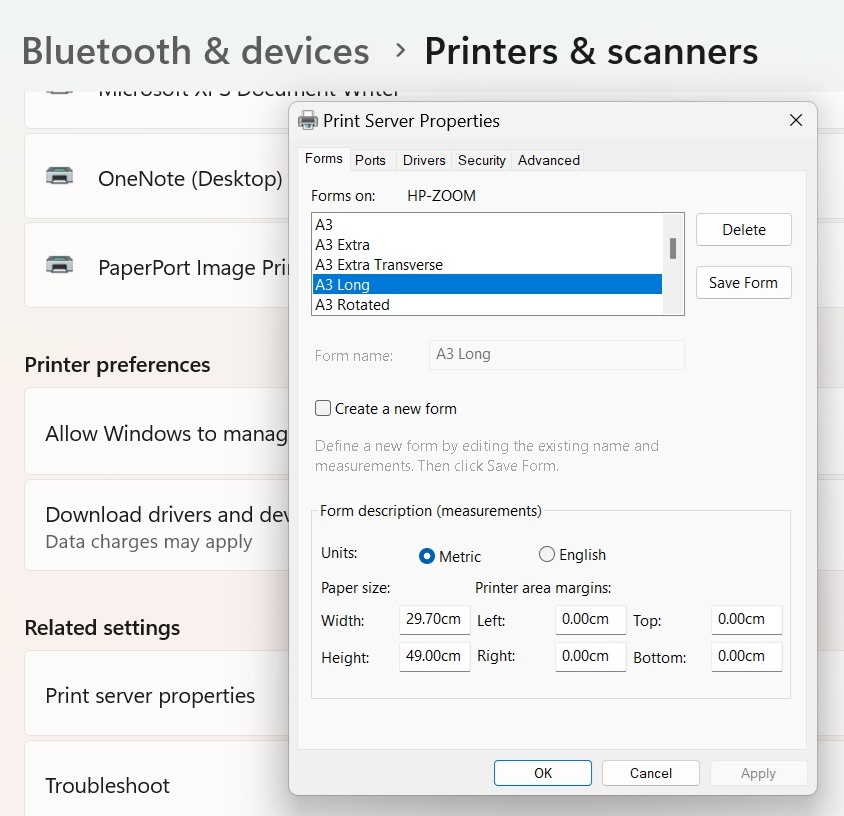Select the A3 Extra Transverse form

point(400,265)
